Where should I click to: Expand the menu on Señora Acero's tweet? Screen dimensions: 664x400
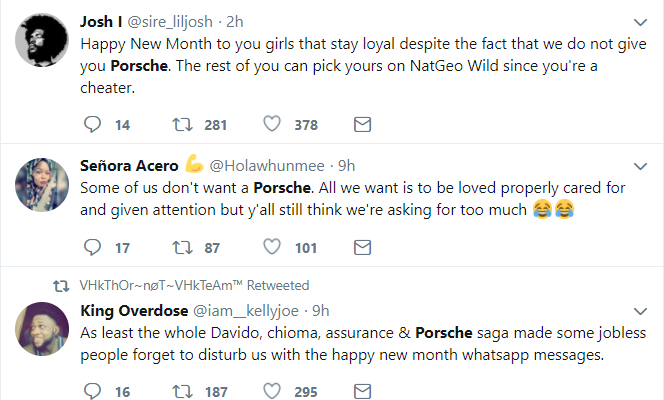pos(640,164)
